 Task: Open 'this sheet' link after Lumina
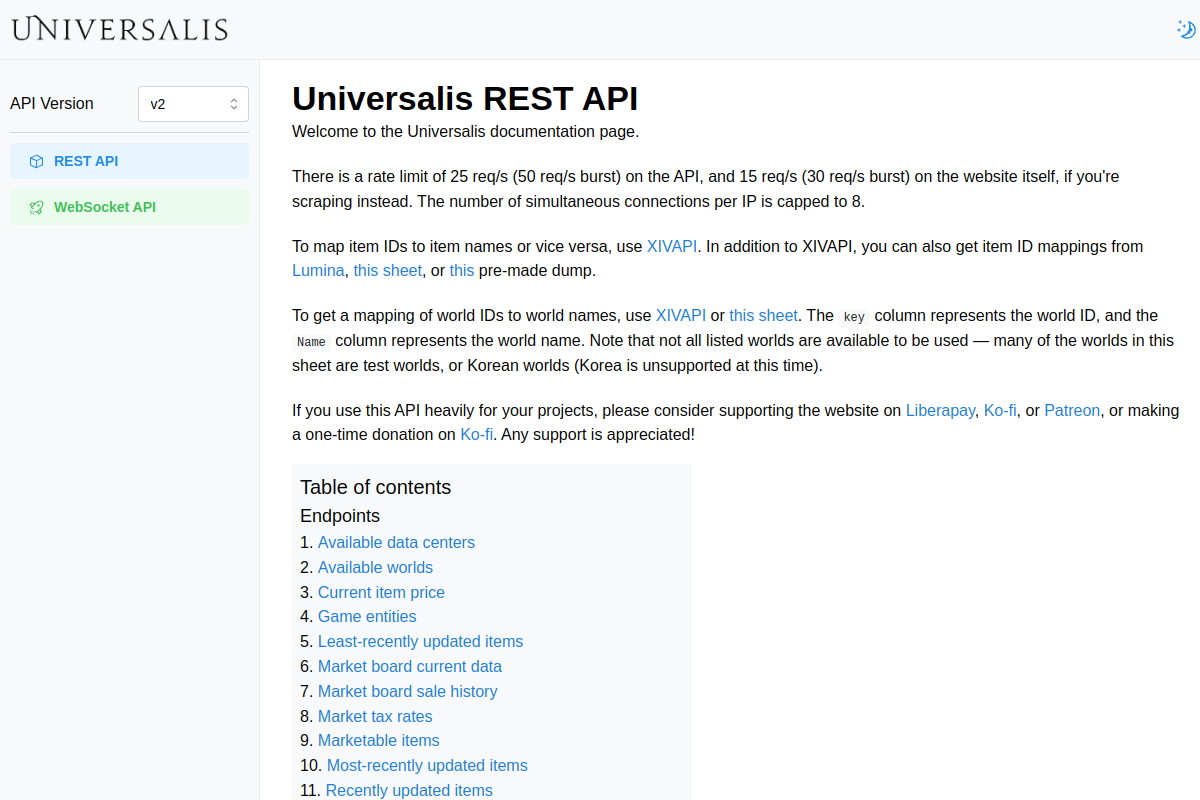(388, 270)
